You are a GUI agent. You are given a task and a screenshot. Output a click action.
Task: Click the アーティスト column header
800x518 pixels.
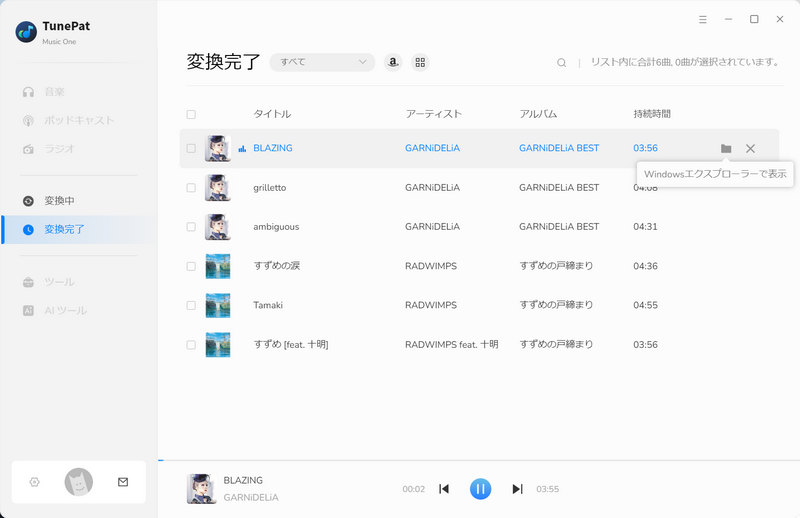[434, 114]
